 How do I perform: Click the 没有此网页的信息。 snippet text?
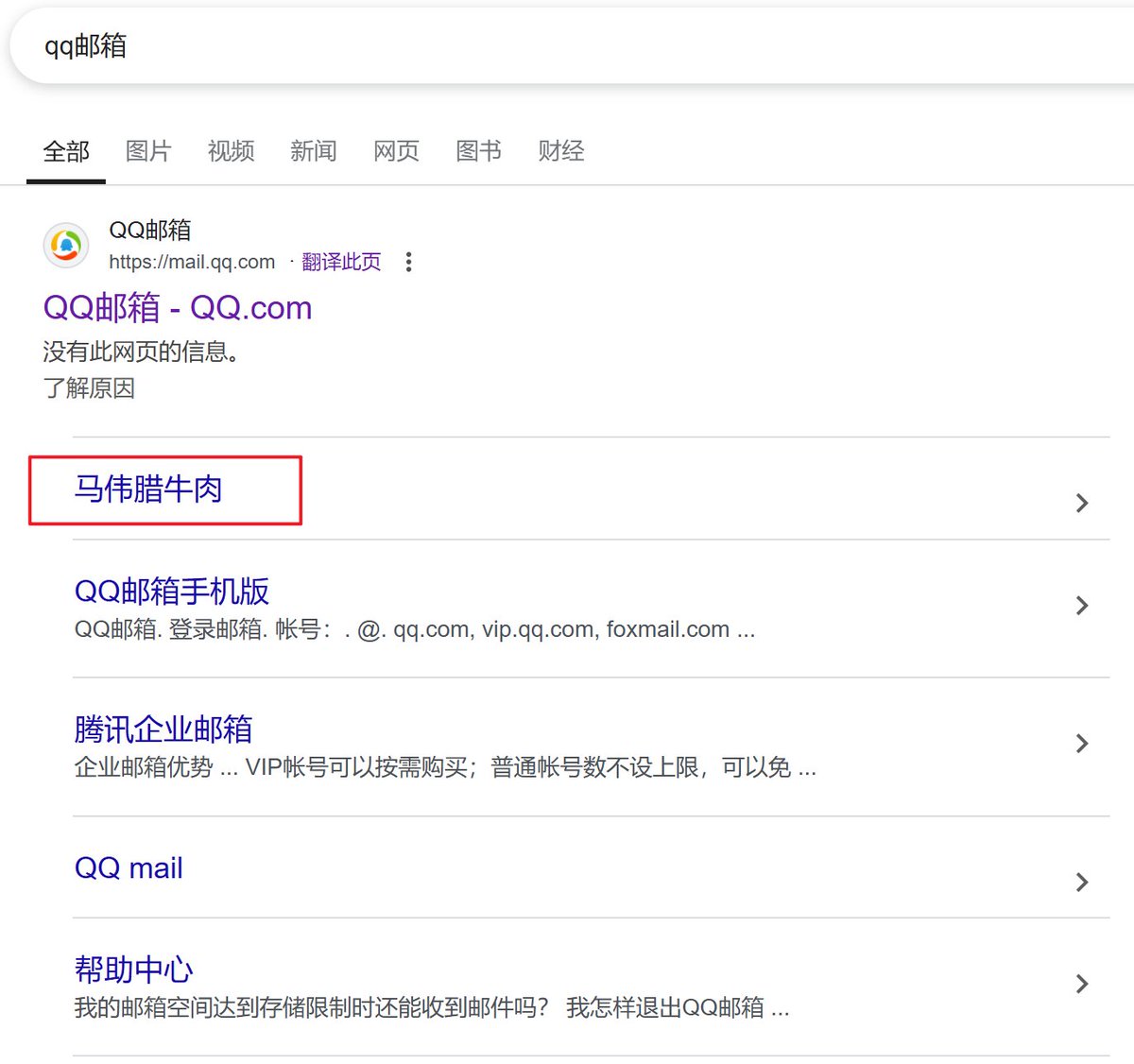pyautogui.click(x=142, y=352)
